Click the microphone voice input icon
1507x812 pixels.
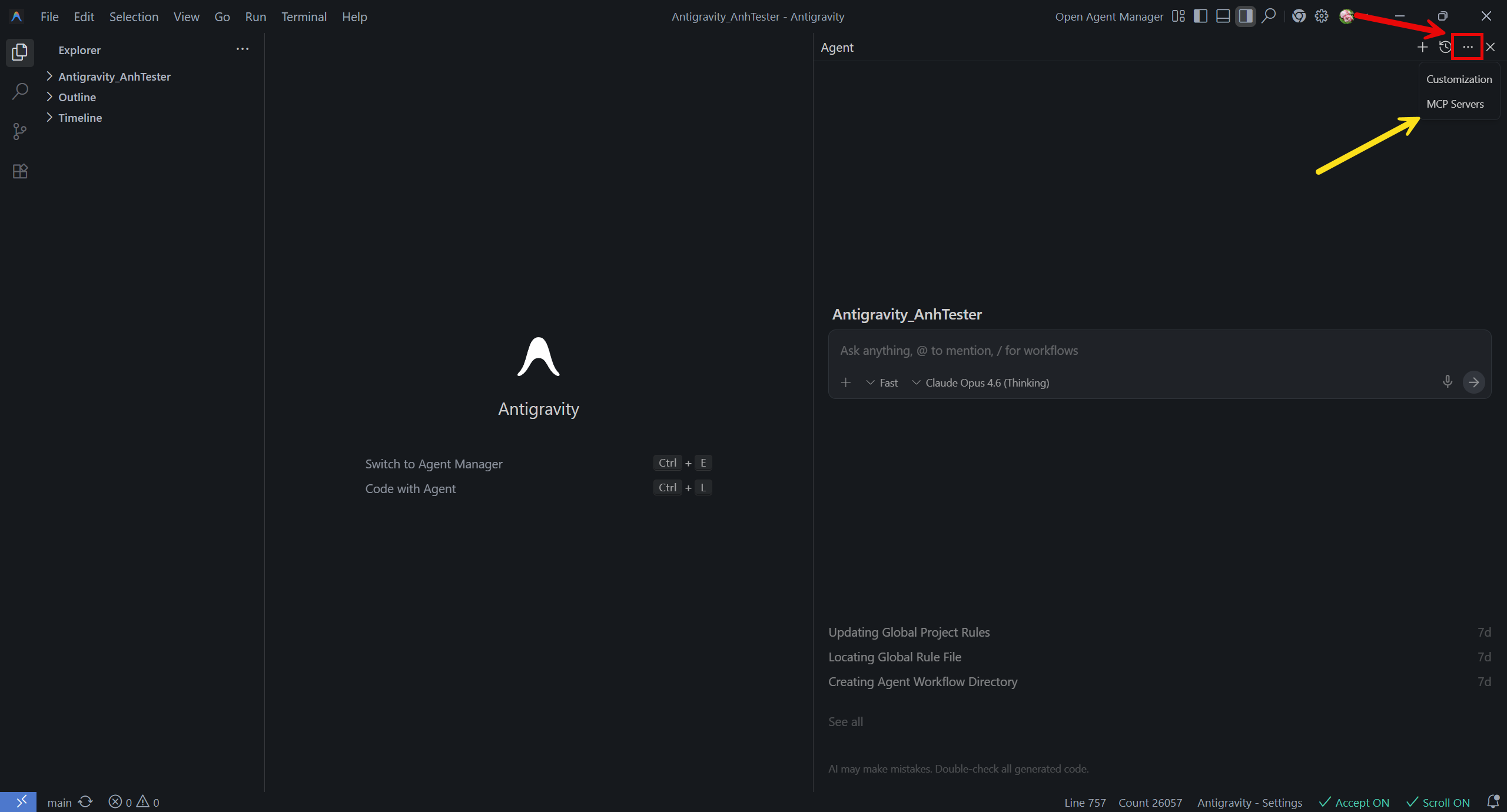coord(1447,382)
